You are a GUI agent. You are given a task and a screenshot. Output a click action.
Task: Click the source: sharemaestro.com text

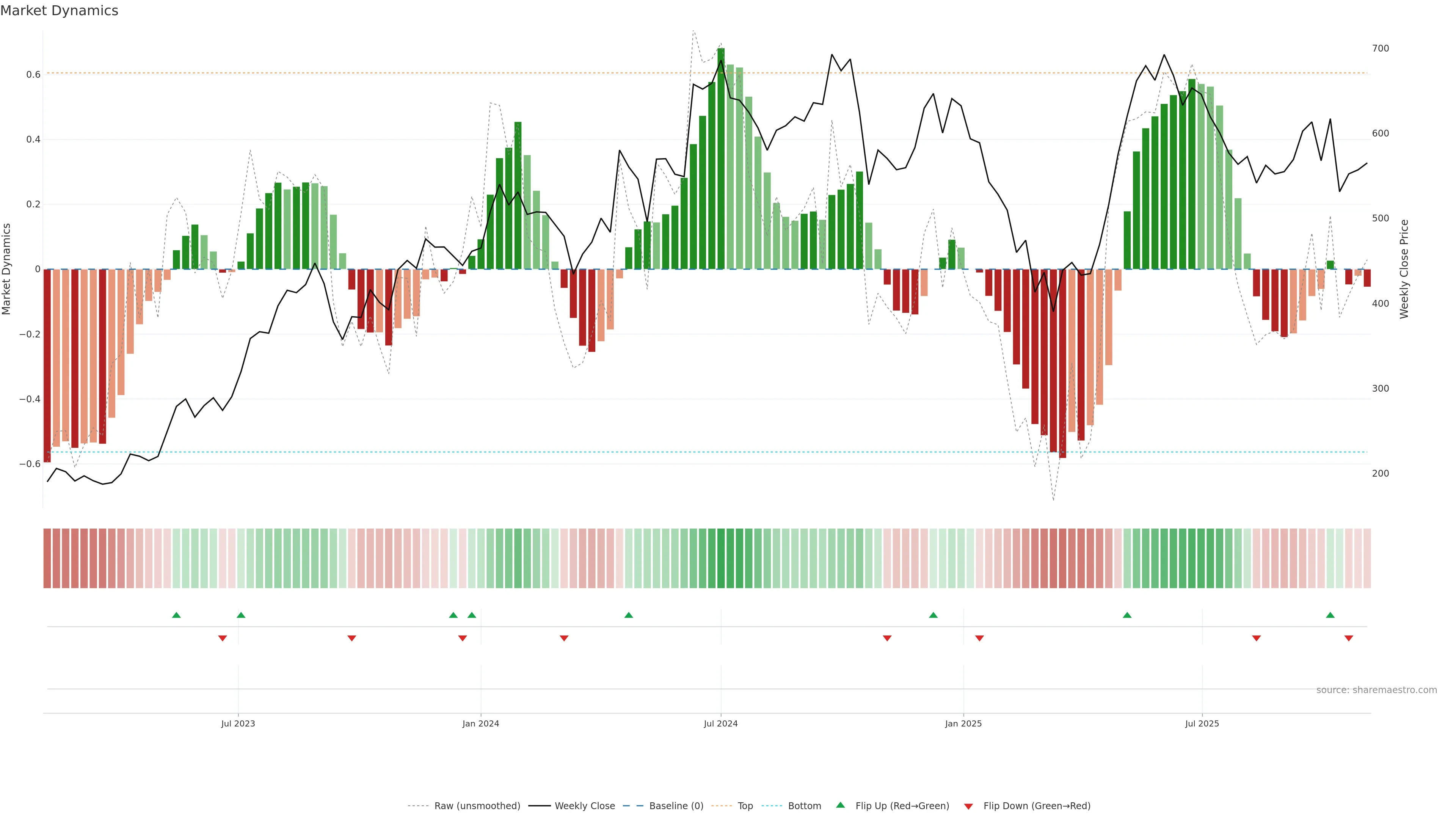(1376, 690)
